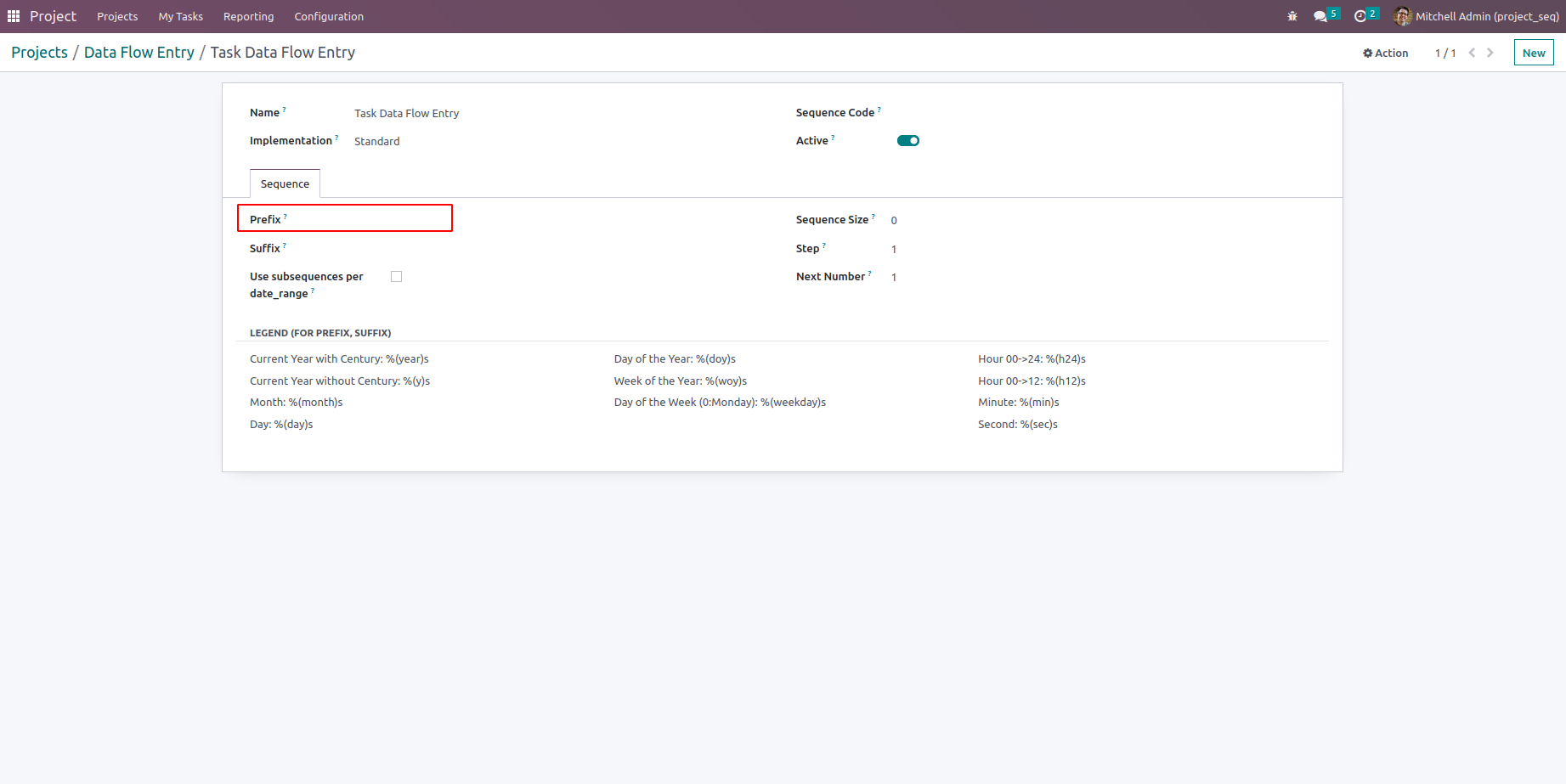This screenshot has height=784, width=1566.
Task: Open the Action gear menu
Action: tap(1385, 53)
